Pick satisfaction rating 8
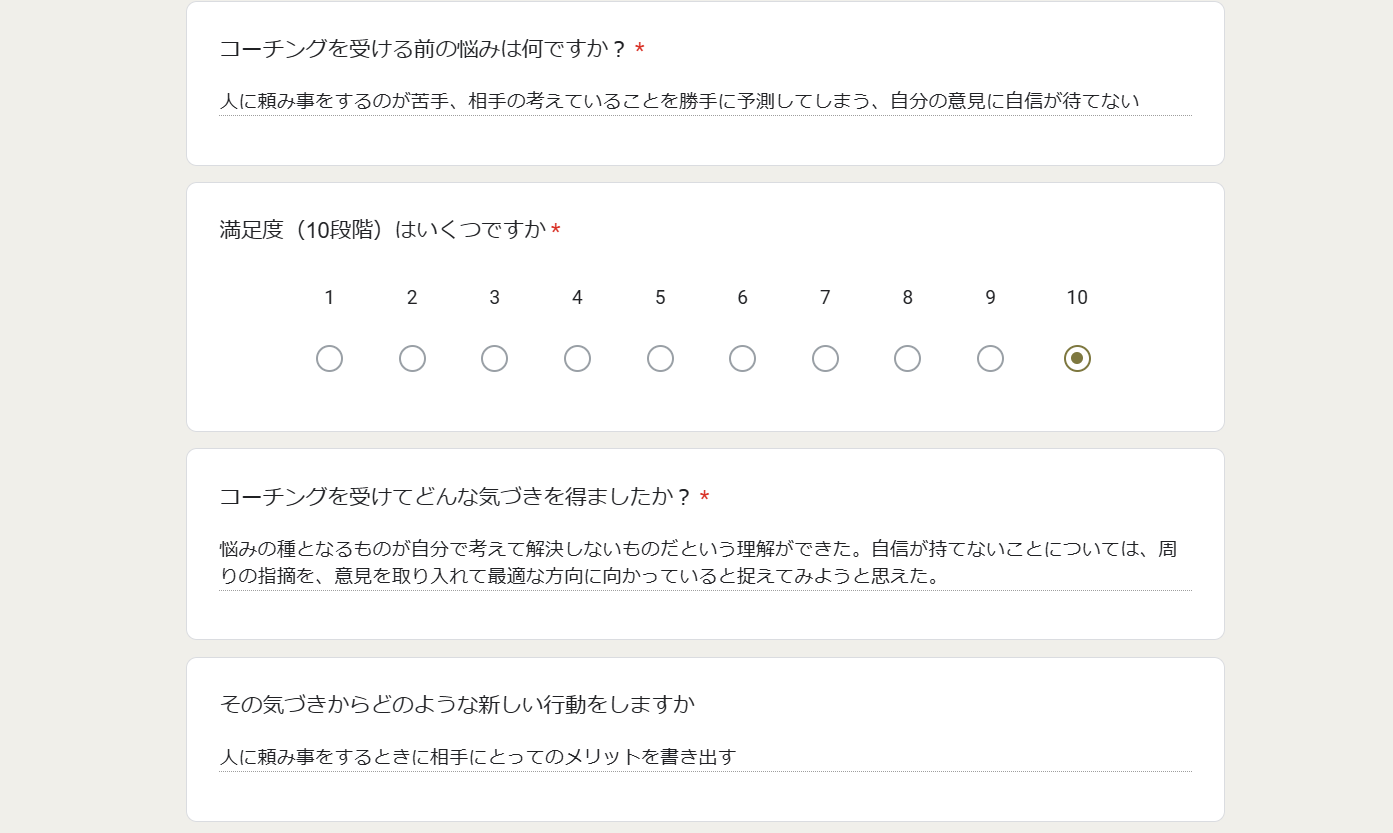This screenshot has height=833, width=1393. (907, 358)
